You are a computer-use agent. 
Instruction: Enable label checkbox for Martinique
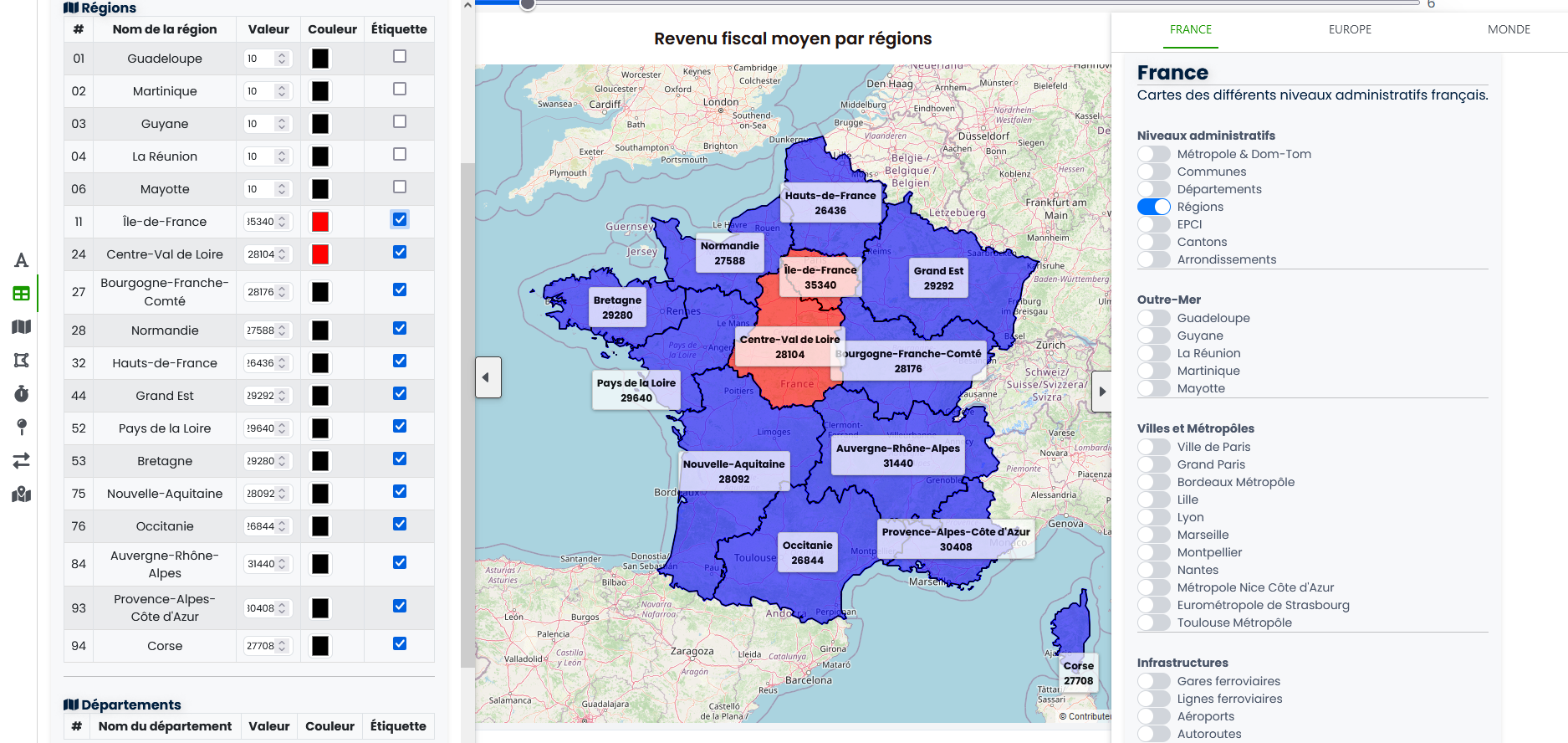click(x=400, y=89)
